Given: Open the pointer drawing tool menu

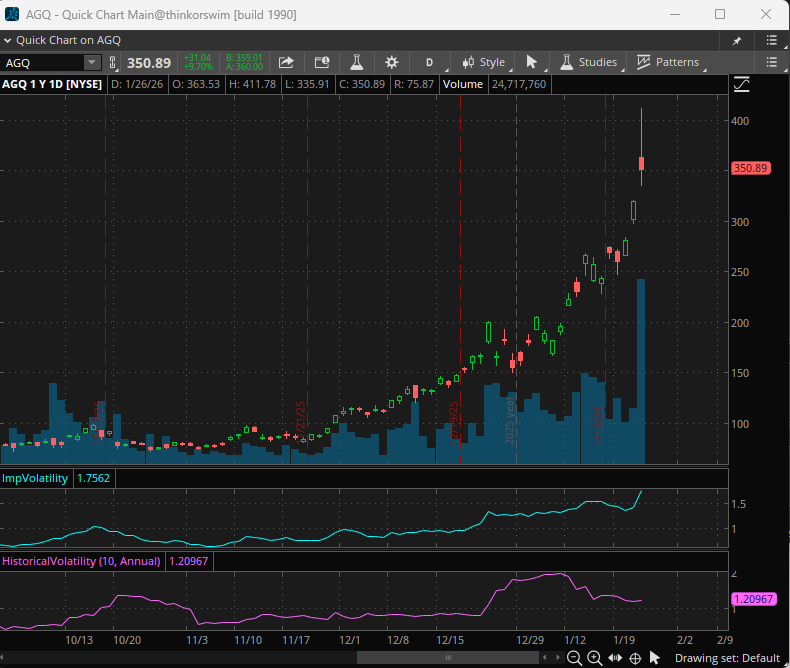Looking at the screenshot, I should coord(532,62).
